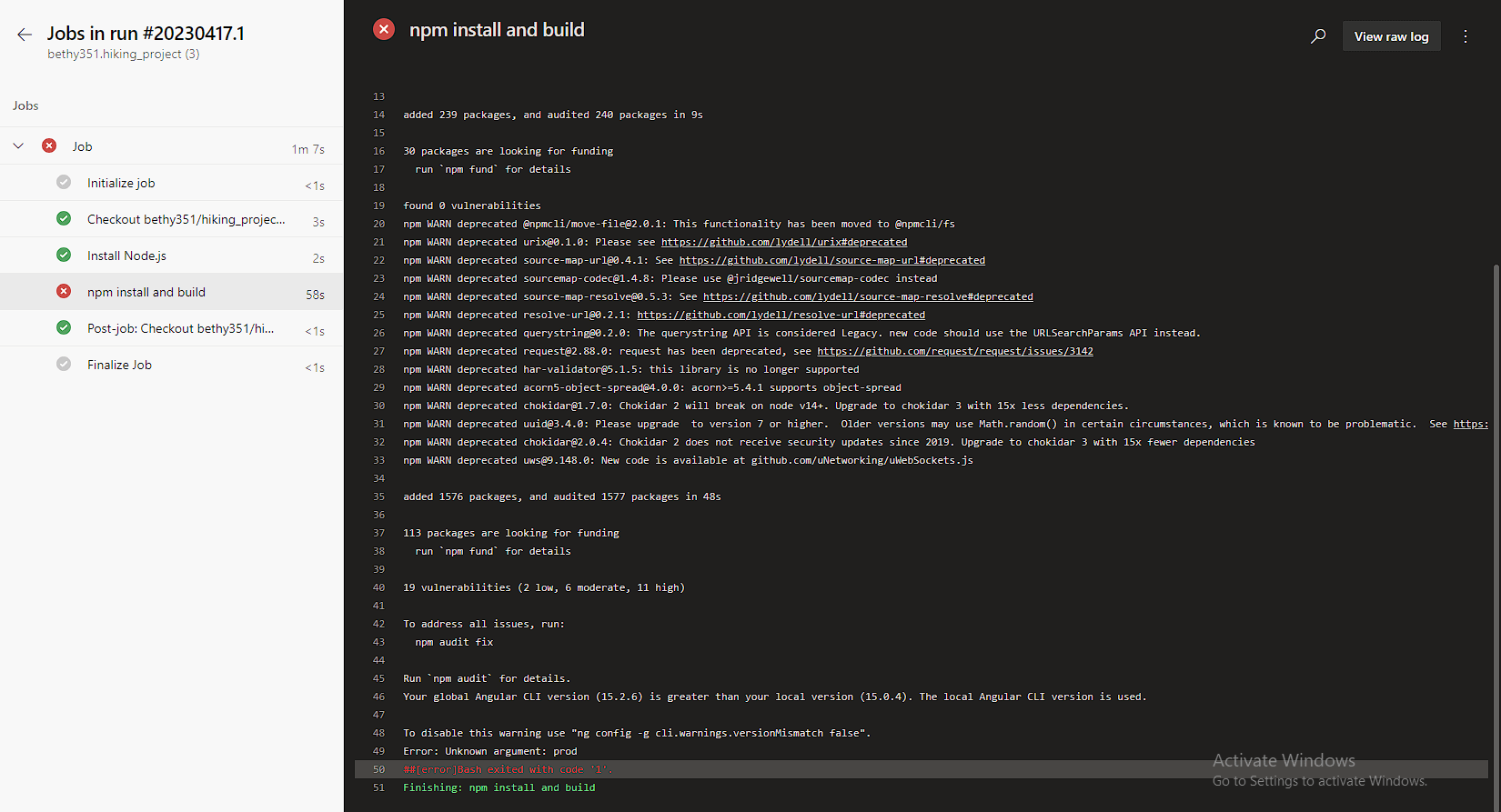The height and width of the screenshot is (812, 1501).
Task: Click the red failure icon on the Job row
Action: [47, 145]
